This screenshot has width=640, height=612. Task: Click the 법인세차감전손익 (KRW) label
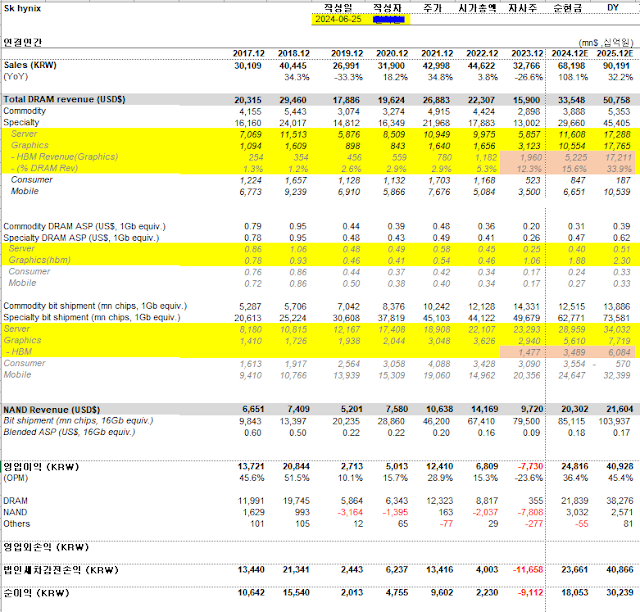pyautogui.click(x=61, y=570)
